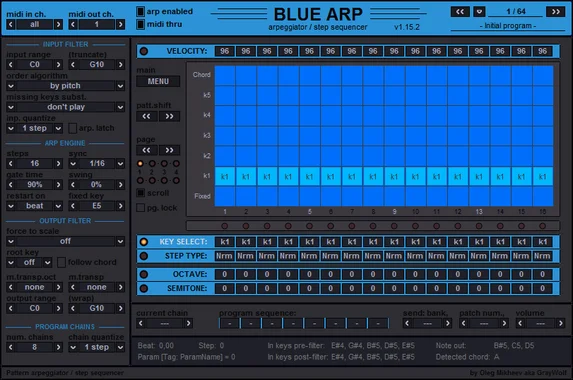Click key select k1 for step 16

pos(543,242)
